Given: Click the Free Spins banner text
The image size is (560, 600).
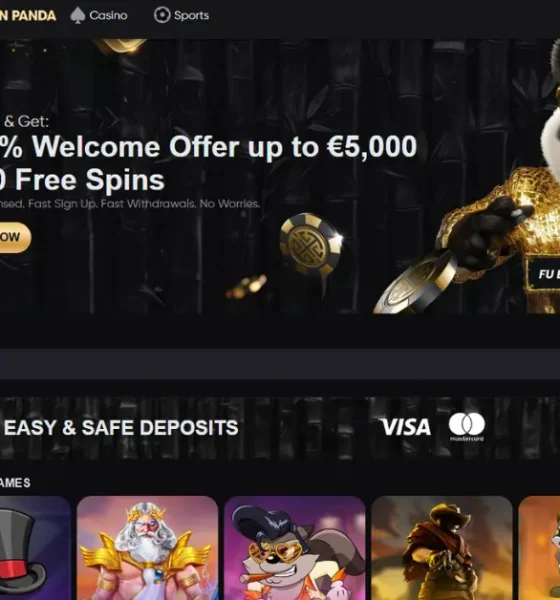Looking at the screenshot, I should coord(82,180).
